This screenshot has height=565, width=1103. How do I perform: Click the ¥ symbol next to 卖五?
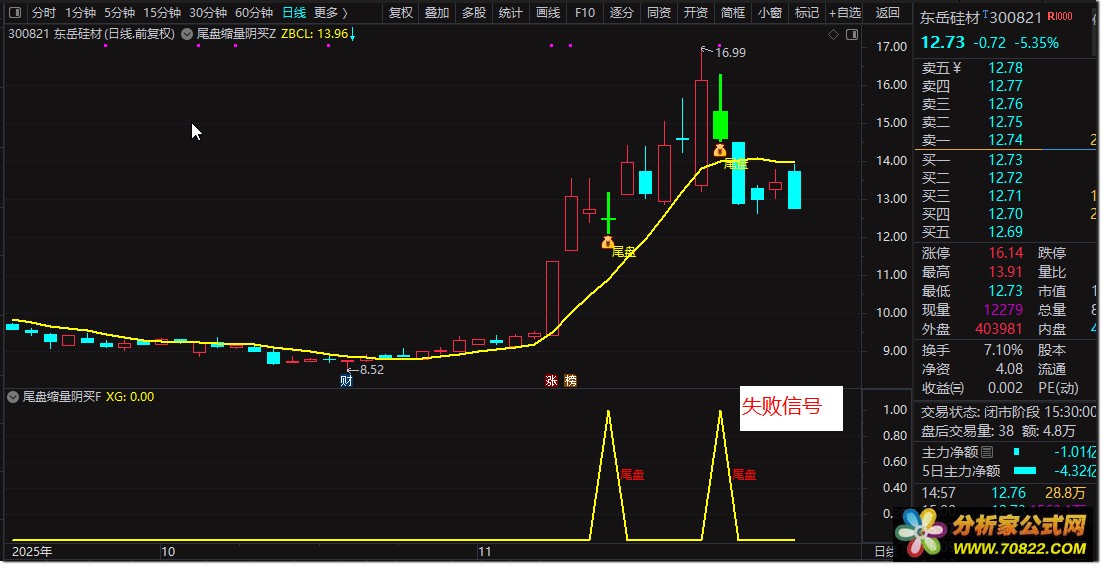click(x=957, y=68)
